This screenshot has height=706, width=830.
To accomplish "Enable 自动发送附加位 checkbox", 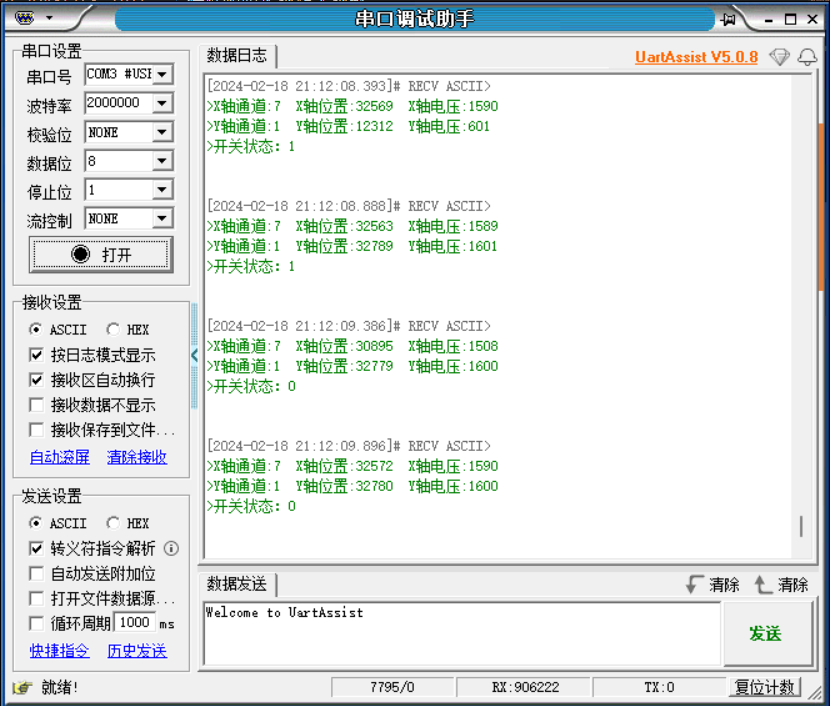I will 36,573.
